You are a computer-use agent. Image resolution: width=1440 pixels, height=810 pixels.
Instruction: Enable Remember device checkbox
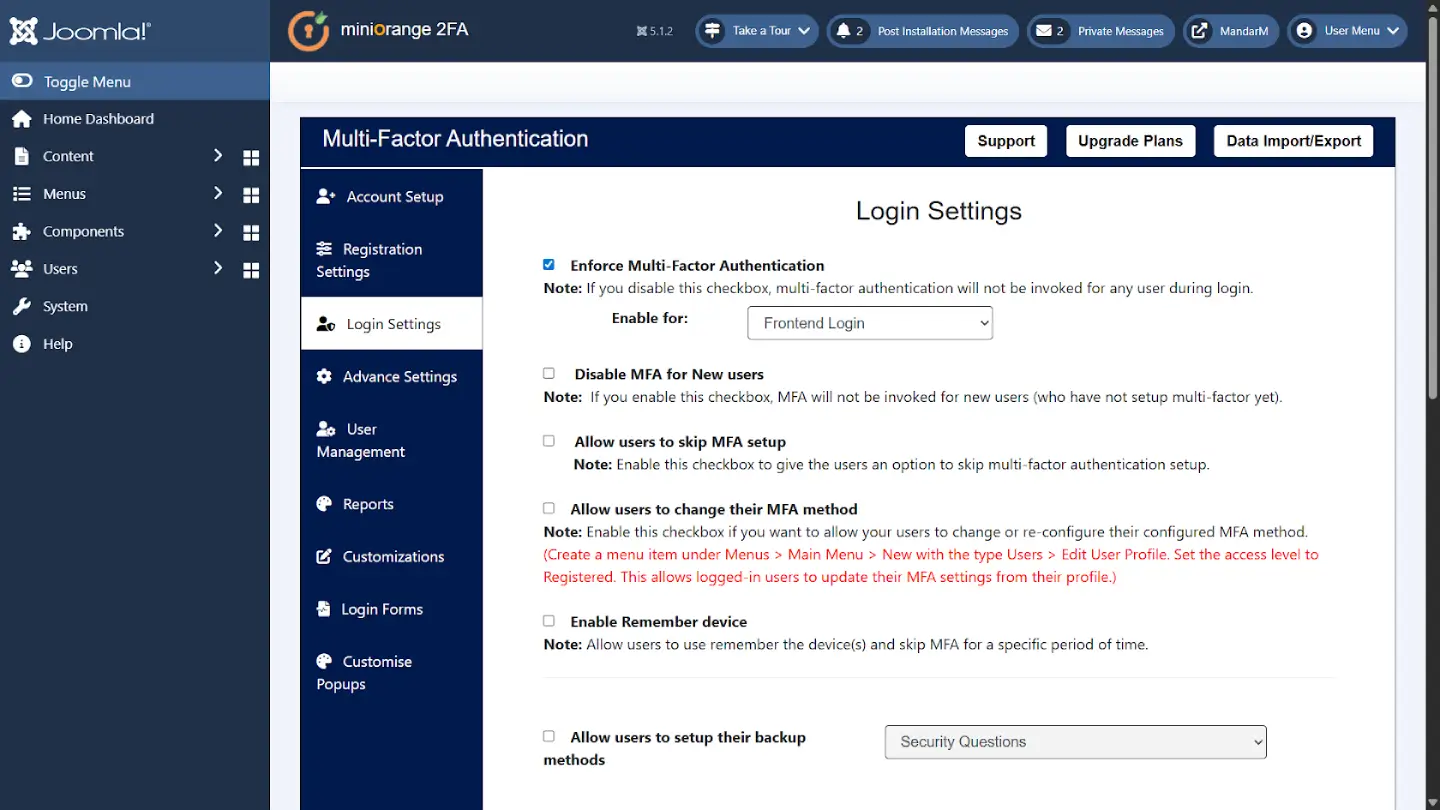549,621
